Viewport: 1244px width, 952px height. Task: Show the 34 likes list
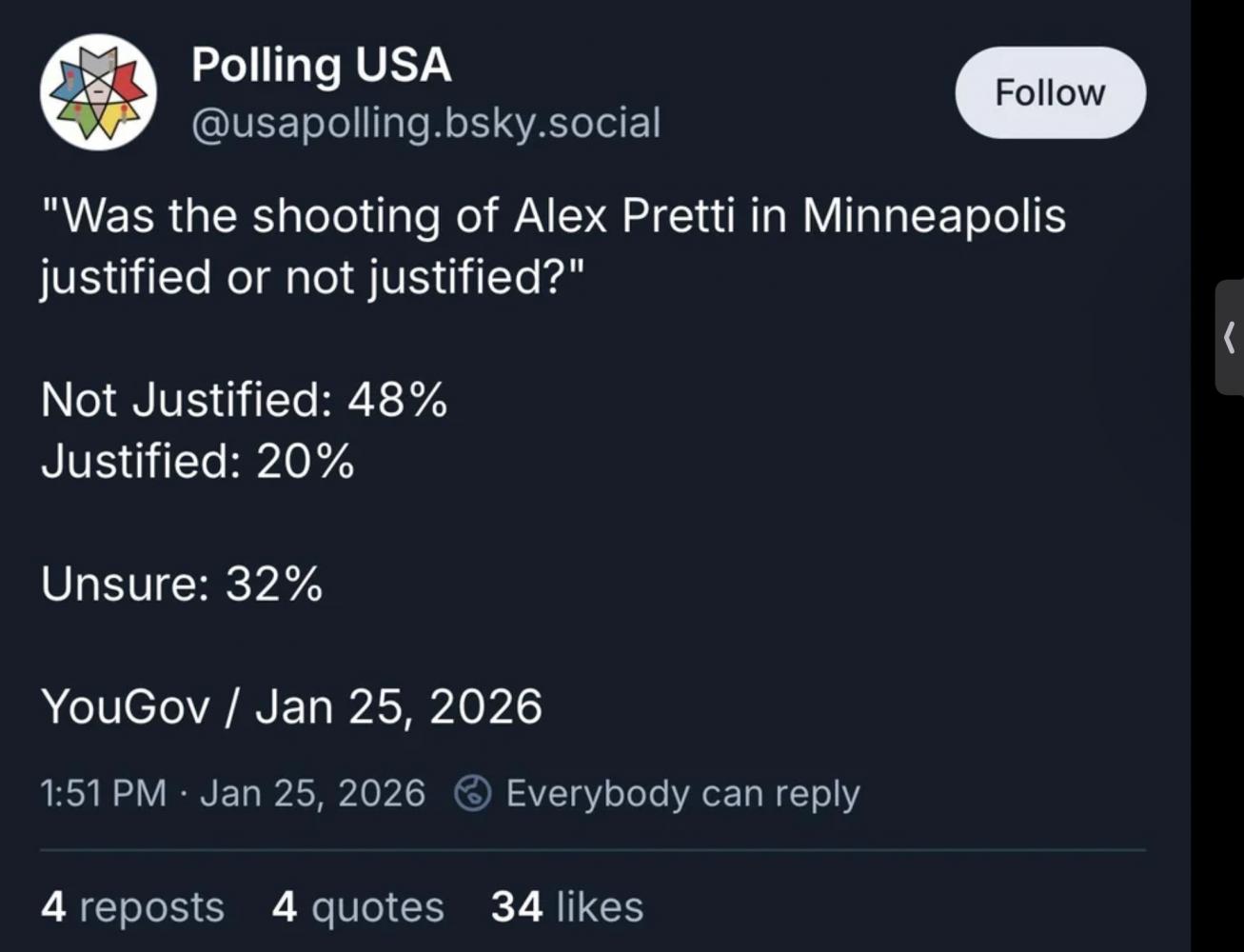[566, 906]
